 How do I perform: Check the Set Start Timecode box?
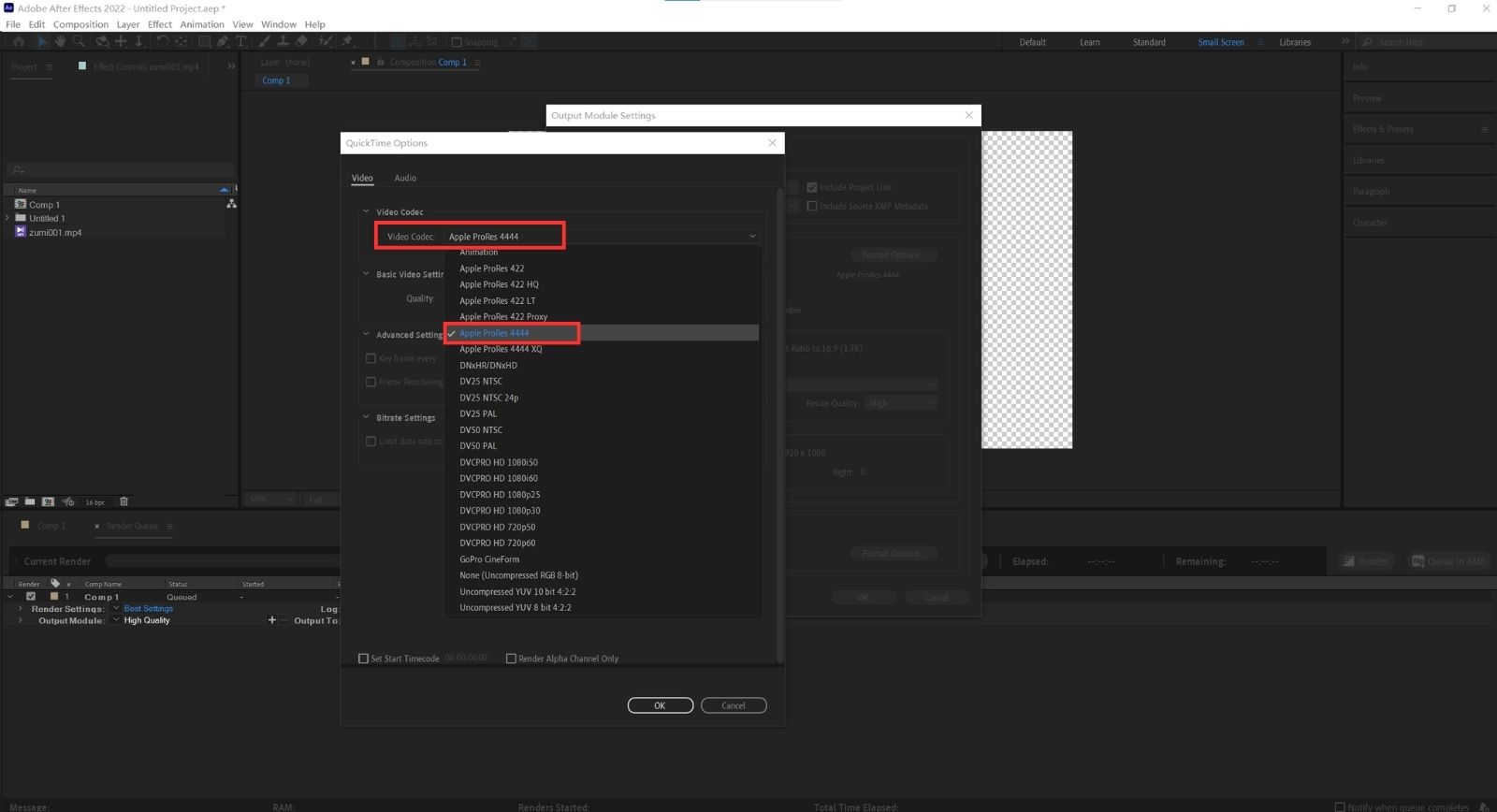click(364, 659)
